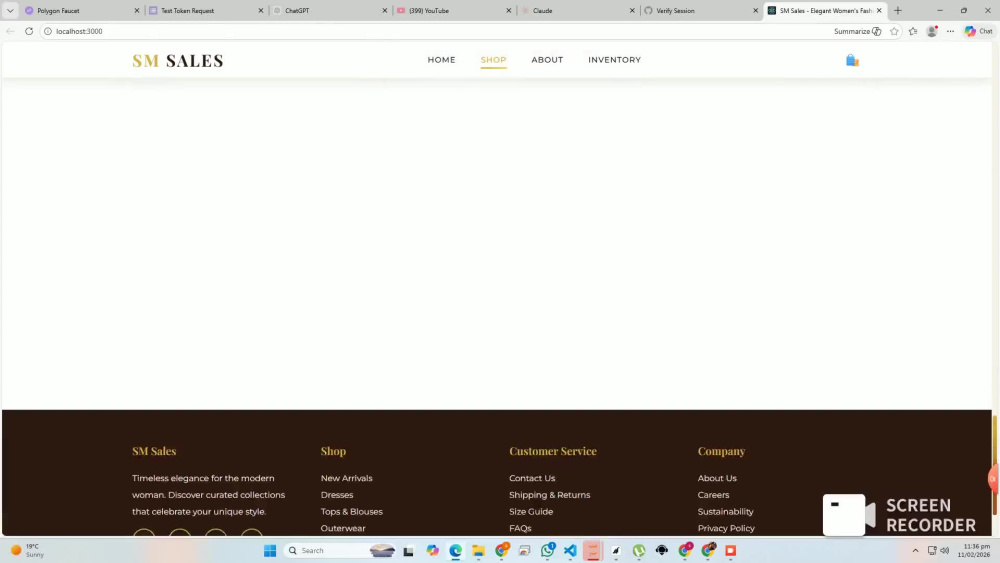Open FAQs footer link
Image resolution: width=1000 pixels, height=563 pixels.
pyautogui.click(x=520, y=528)
